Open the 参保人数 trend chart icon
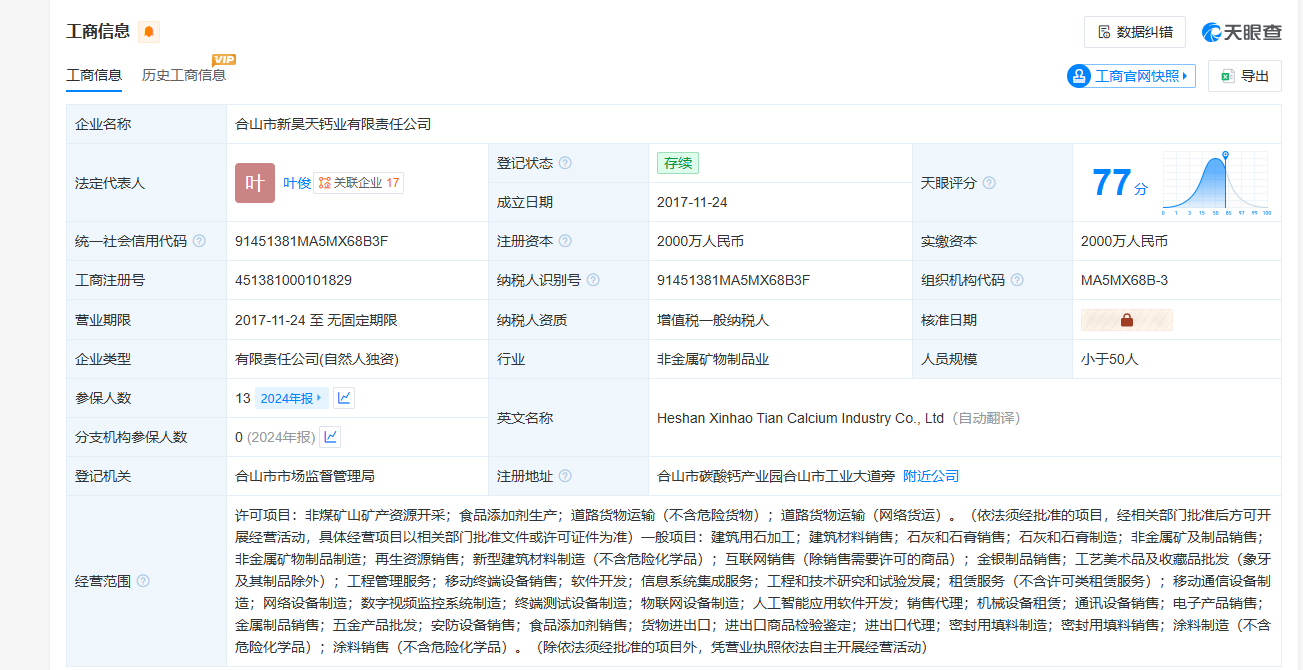The width and height of the screenshot is (1303, 670). pos(344,398)
